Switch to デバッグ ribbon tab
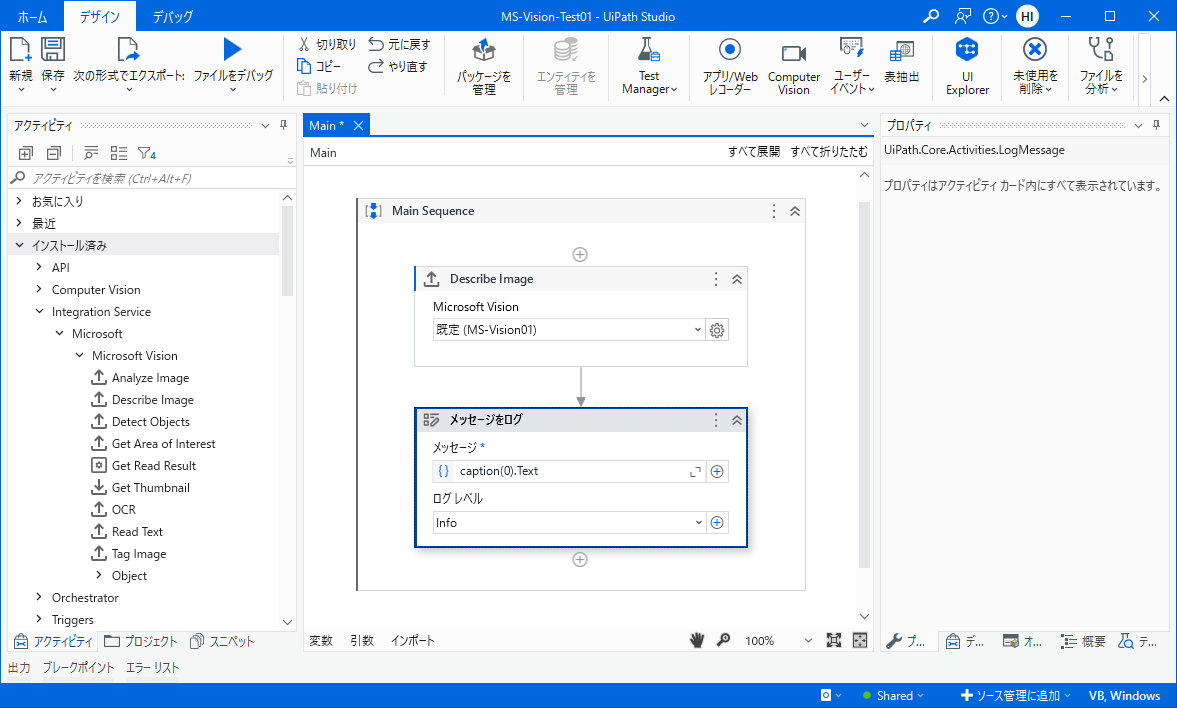This screenshot has width=1177, height=708. tap(173, 16)
